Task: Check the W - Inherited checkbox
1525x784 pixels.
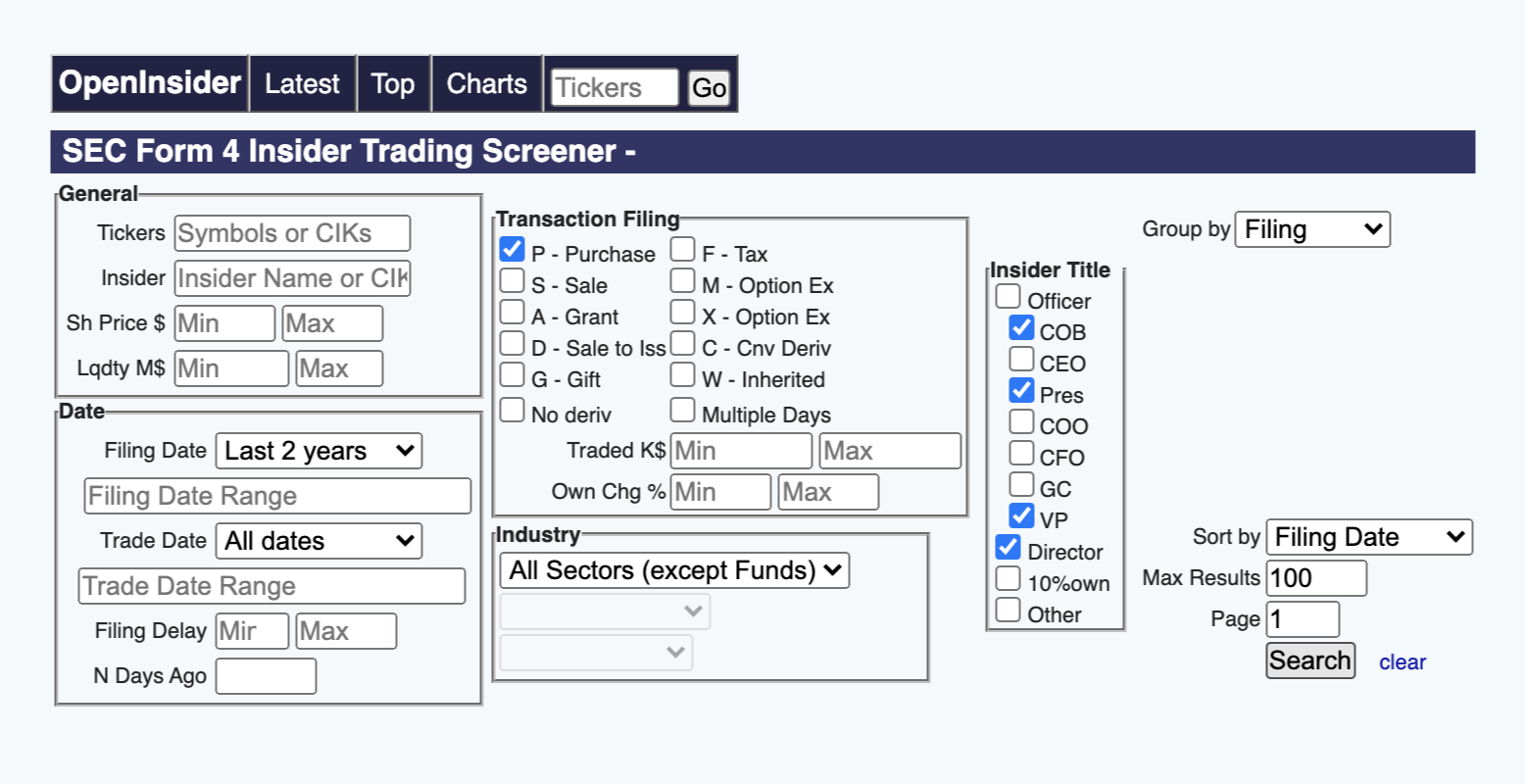Action: (x=683, y=374)
